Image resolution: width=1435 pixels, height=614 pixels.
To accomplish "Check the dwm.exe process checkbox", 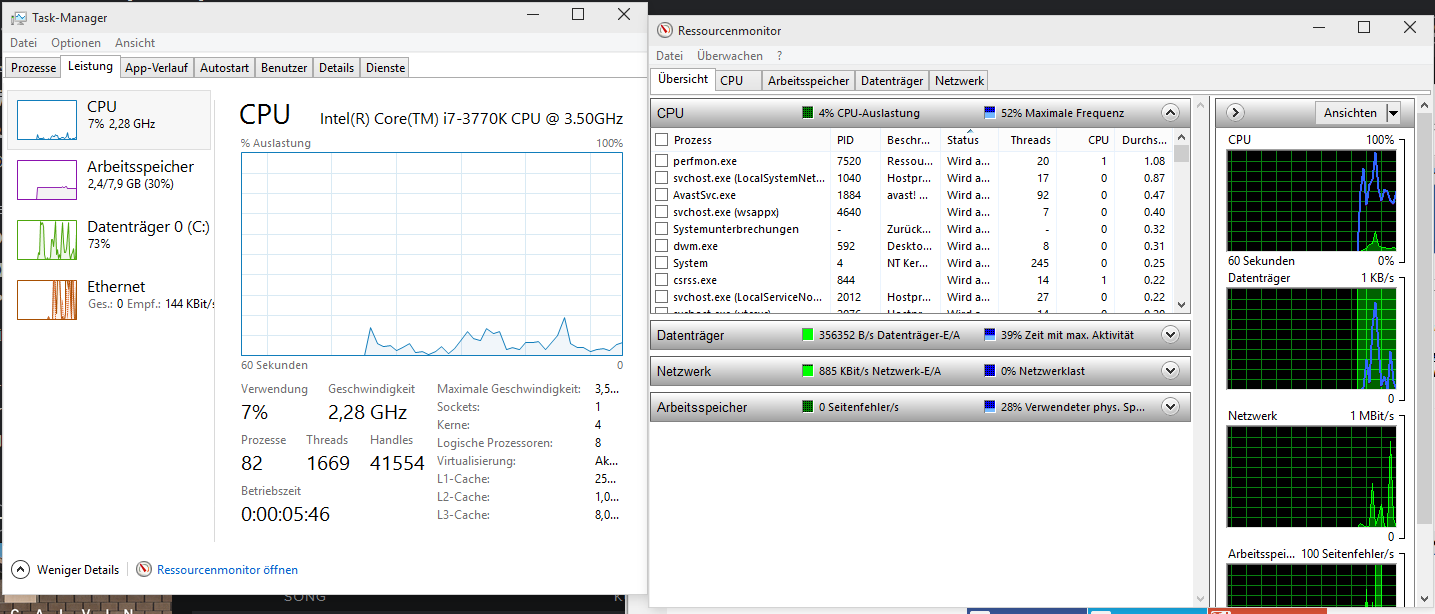I will [661, 246].
